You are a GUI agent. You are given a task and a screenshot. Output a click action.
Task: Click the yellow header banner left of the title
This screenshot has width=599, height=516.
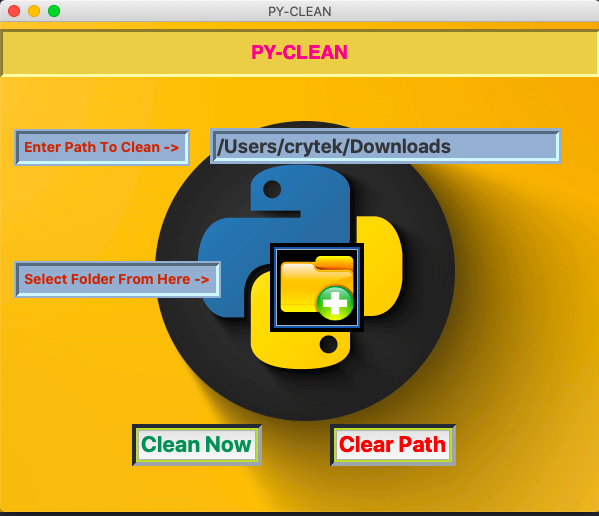[x=126, y=53]
